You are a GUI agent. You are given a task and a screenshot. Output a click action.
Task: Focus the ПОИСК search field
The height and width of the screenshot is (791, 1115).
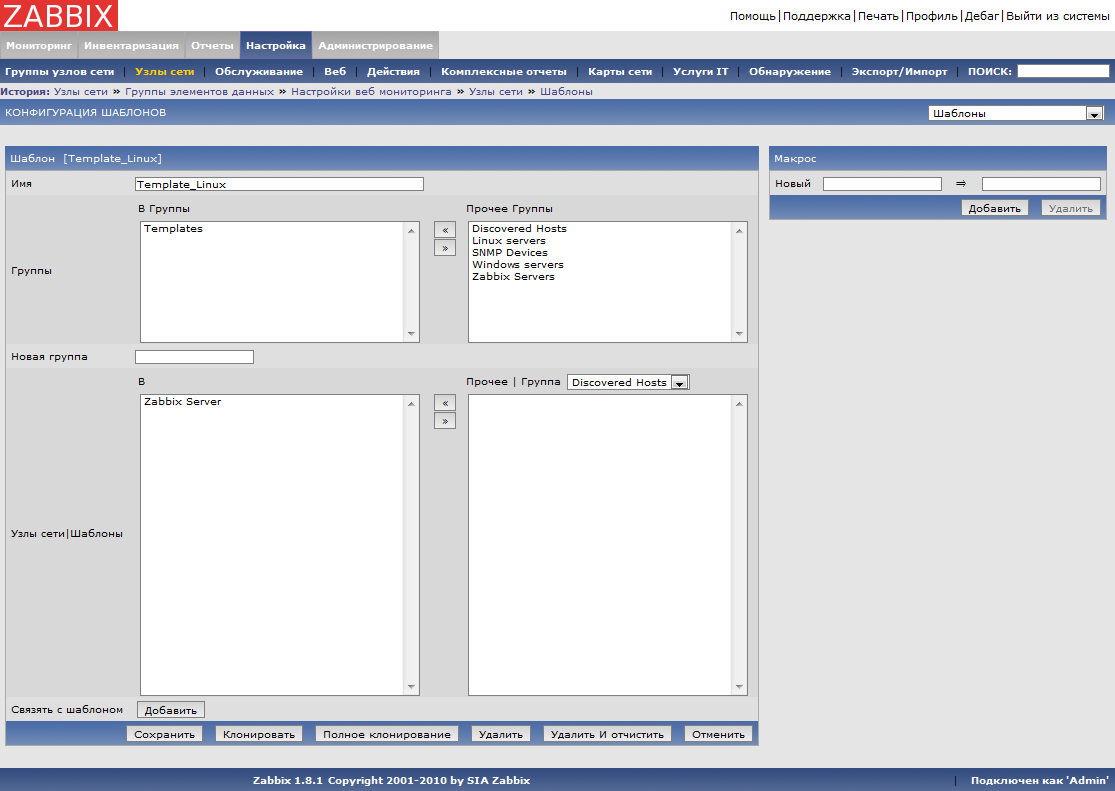(1063, 71)
